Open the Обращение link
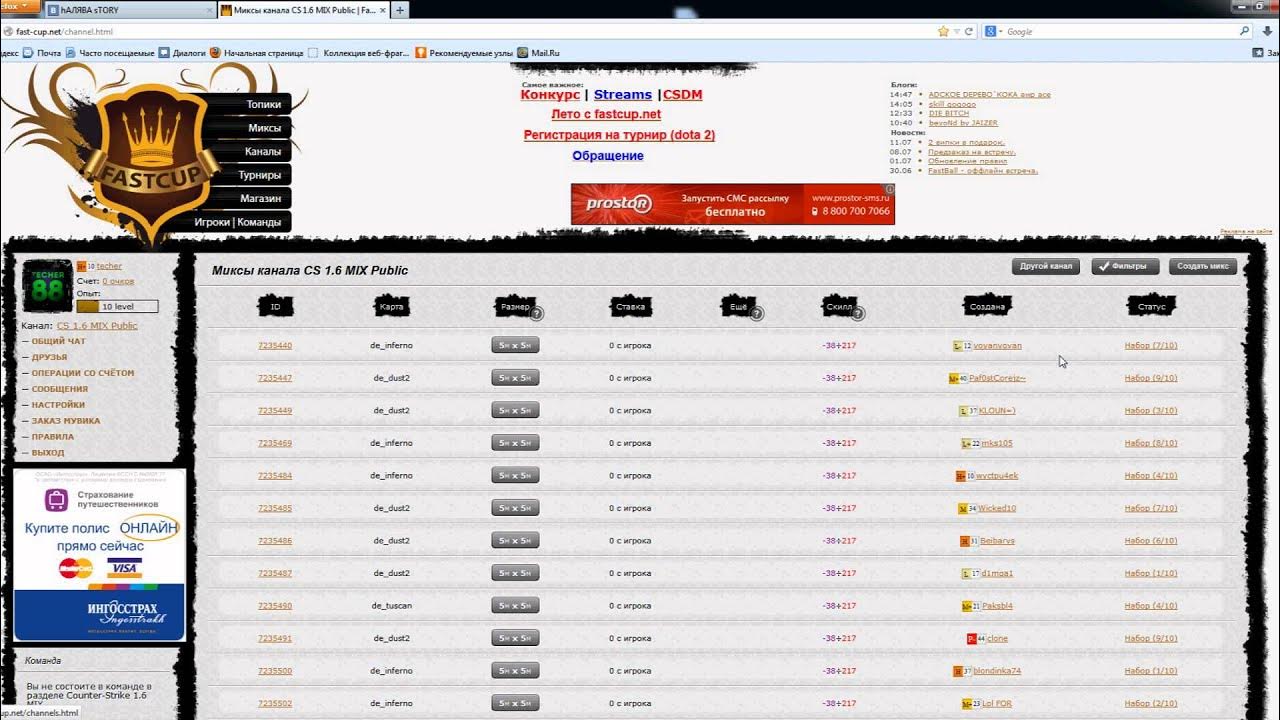 point(608,156)
